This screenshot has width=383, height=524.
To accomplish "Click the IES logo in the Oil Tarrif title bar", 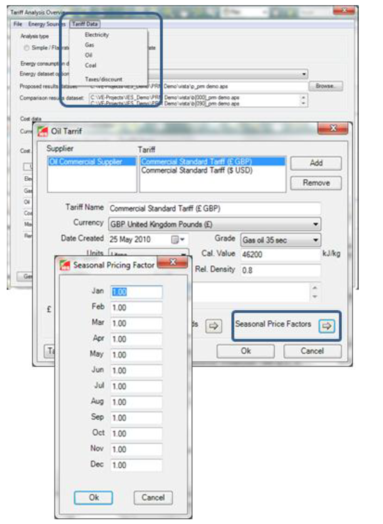I will (x=43, y=131).
